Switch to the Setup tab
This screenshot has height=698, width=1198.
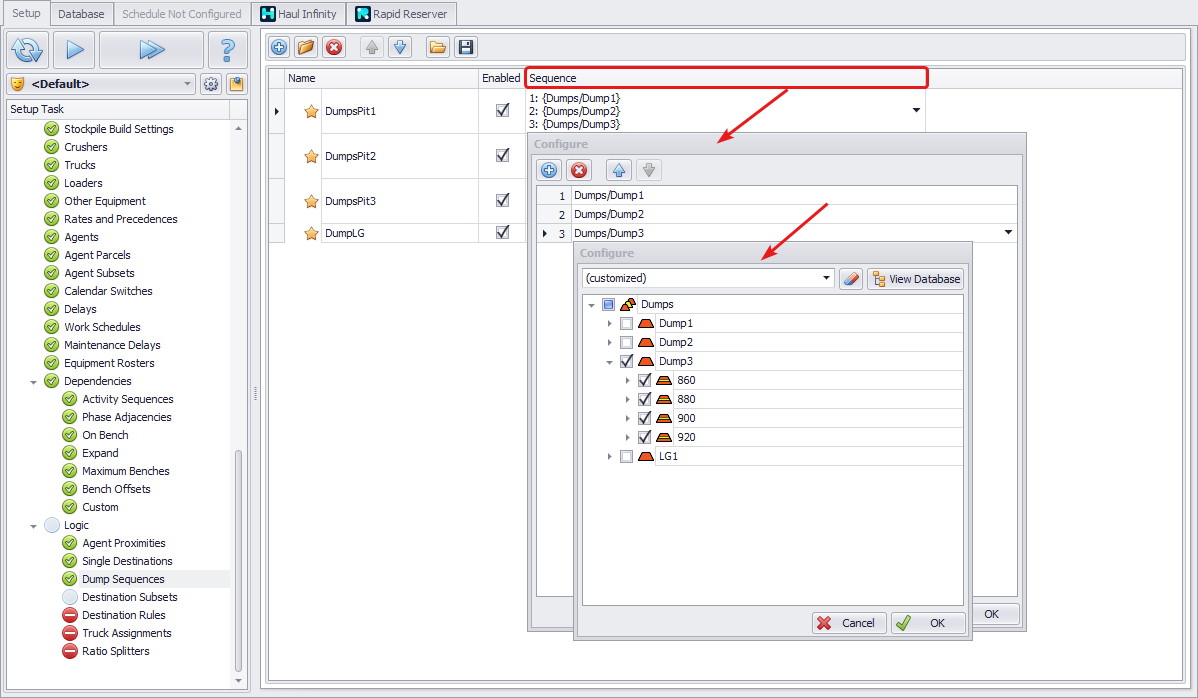coord(26,13)
